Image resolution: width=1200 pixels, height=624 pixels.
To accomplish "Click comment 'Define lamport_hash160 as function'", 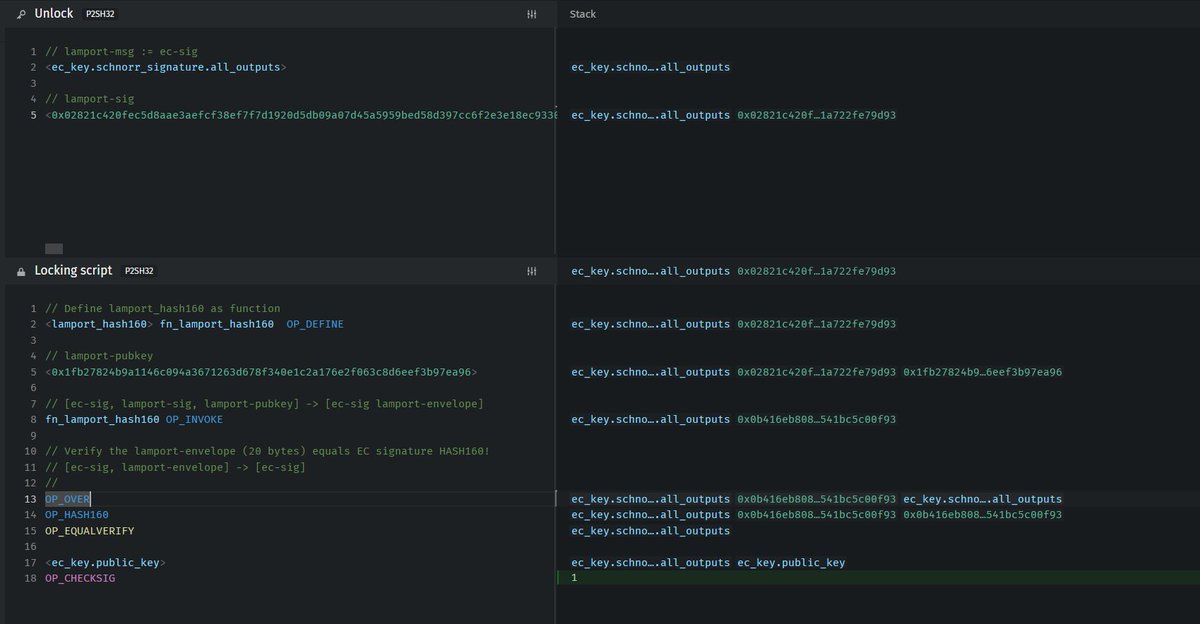I will (x=163, y=308).
